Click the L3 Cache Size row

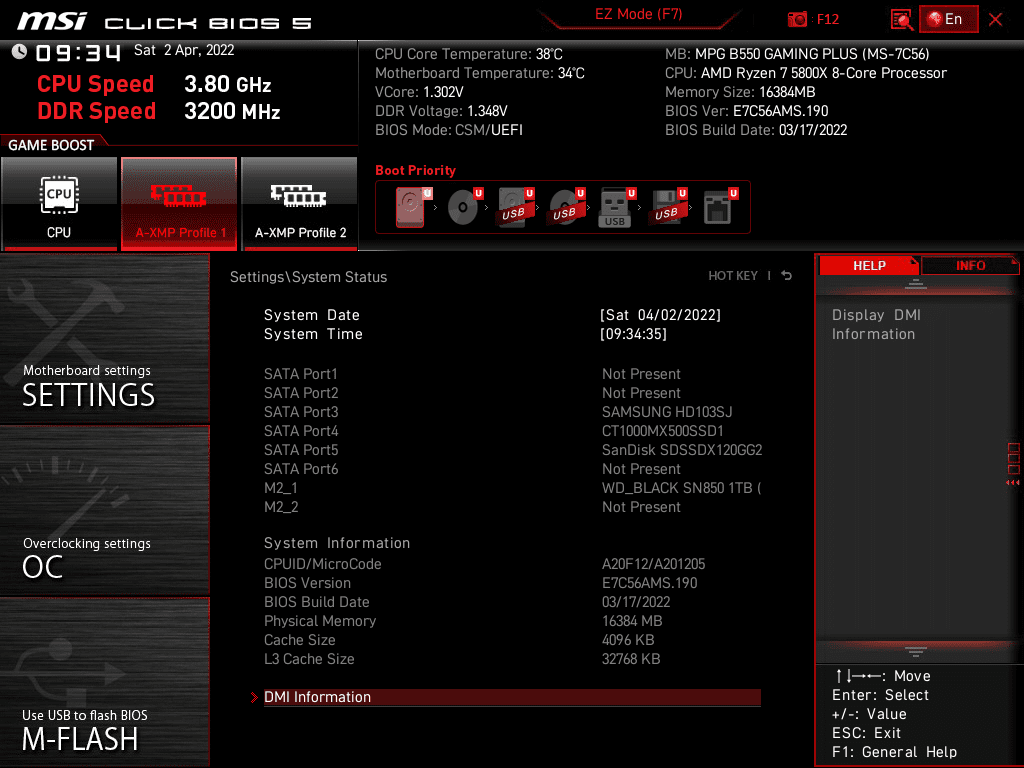point(512,659)
